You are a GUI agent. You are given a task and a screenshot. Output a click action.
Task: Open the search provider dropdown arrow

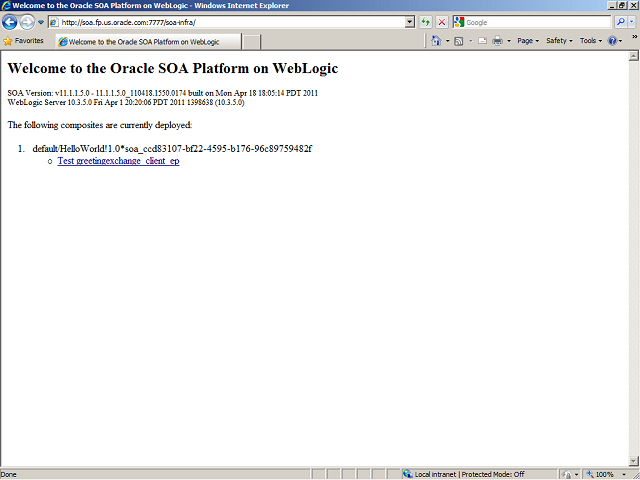tap(631, 22)
